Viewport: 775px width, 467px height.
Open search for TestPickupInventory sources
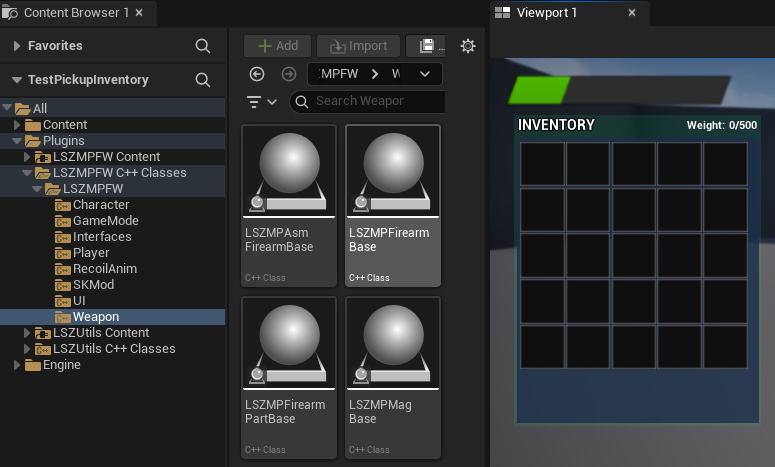203,80
